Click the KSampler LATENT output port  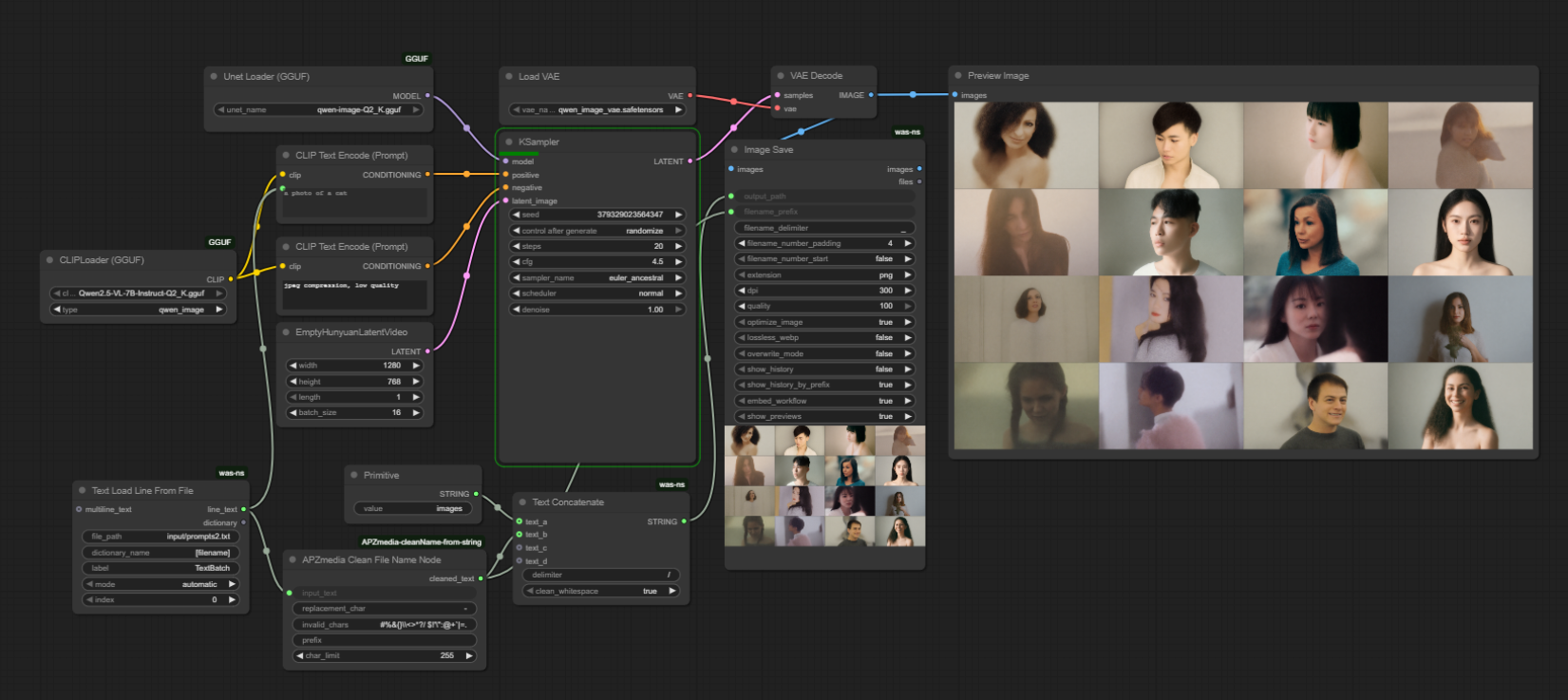[690, 161]
